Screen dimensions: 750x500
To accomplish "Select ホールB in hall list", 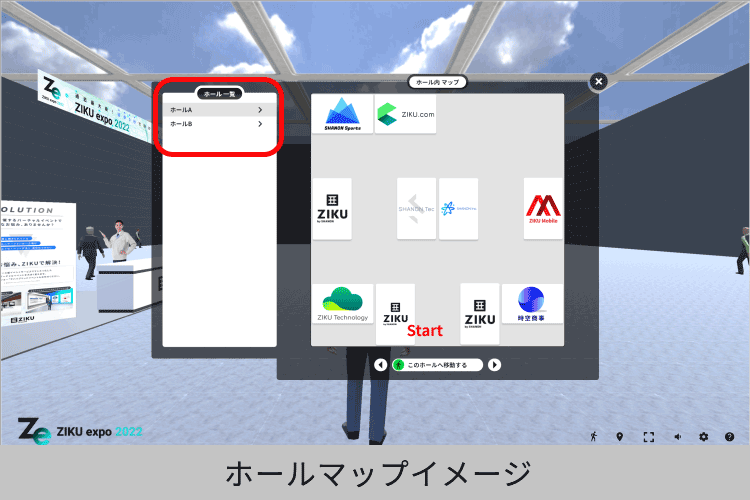I will click(x=219, y=124).
